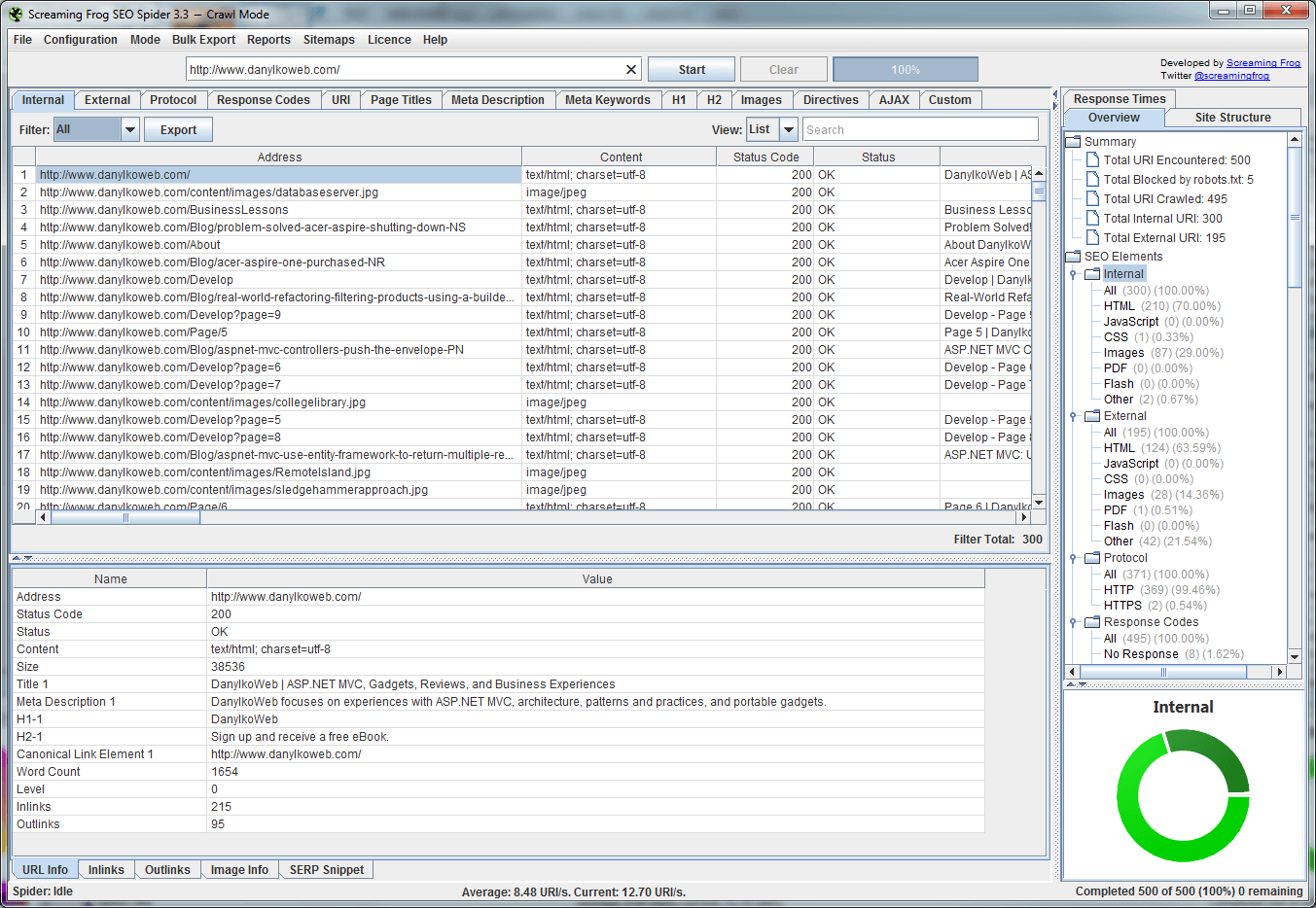Open the Sitemaps menu
Image resolution: width=1316 pixels, height=908 pixels.
(329, 40)
